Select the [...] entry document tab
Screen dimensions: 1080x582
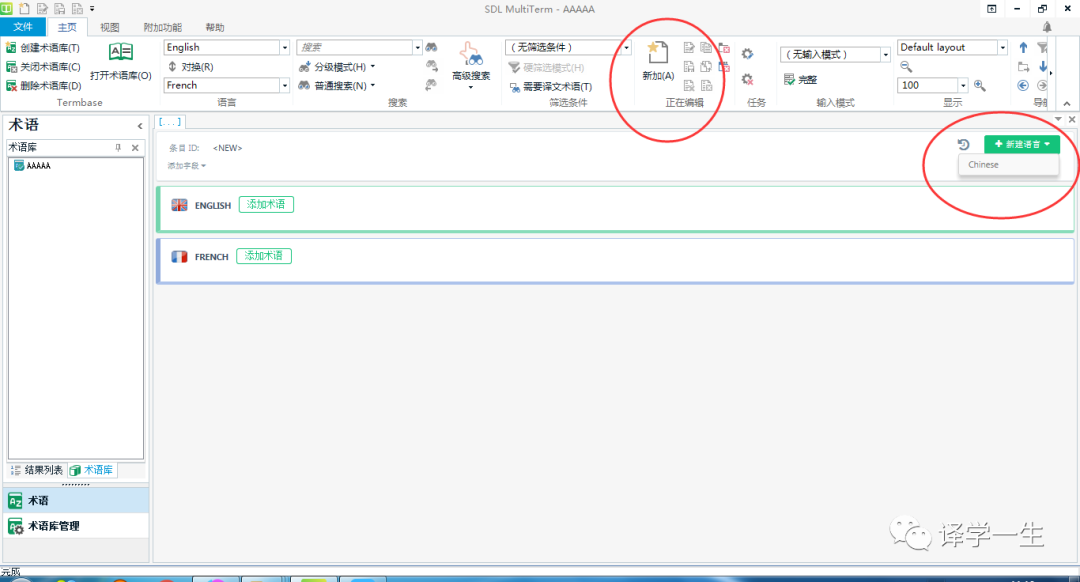click(x=169, y=121)
